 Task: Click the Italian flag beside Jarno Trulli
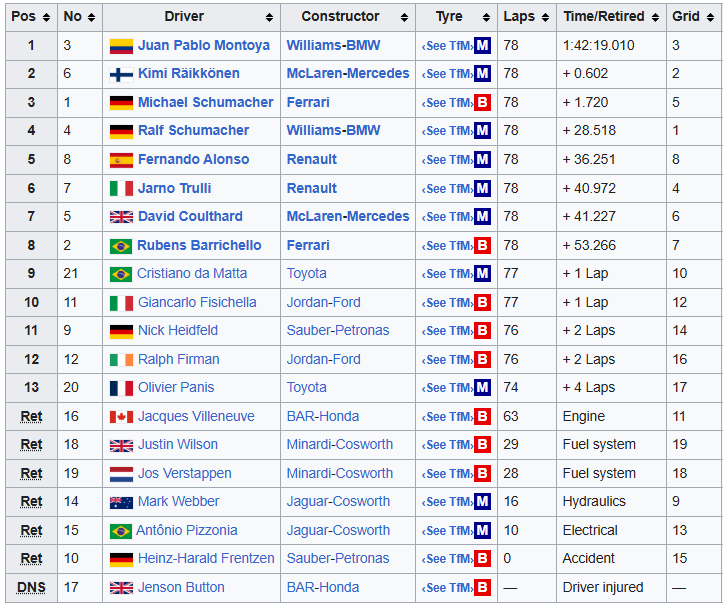121,189
